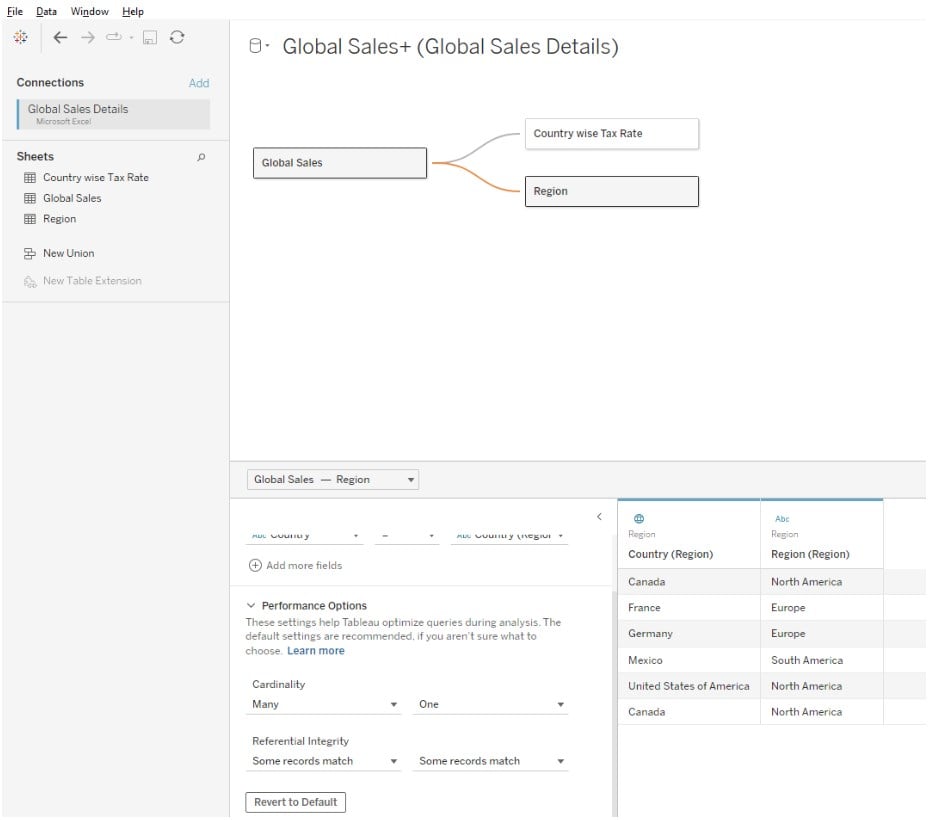Open the File menu
Screen dimensions: 933x820
15,11
